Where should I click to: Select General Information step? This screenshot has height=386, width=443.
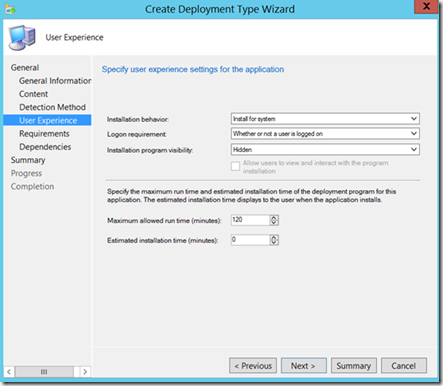pos(55,81)
